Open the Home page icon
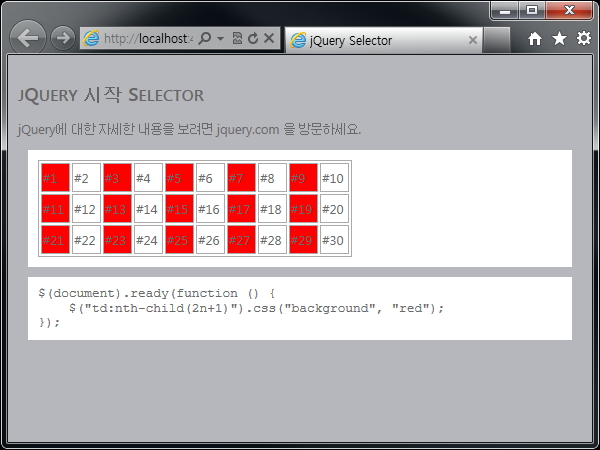This screenshot has height=450, width=600. point(535,39)
